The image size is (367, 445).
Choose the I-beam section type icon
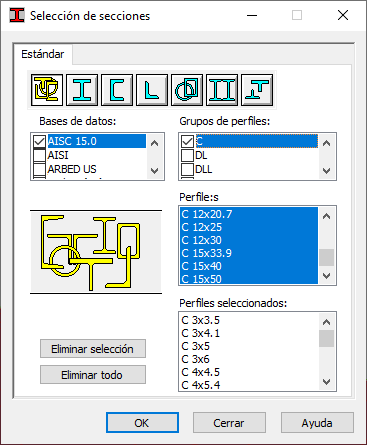click(x=82, y=90)
